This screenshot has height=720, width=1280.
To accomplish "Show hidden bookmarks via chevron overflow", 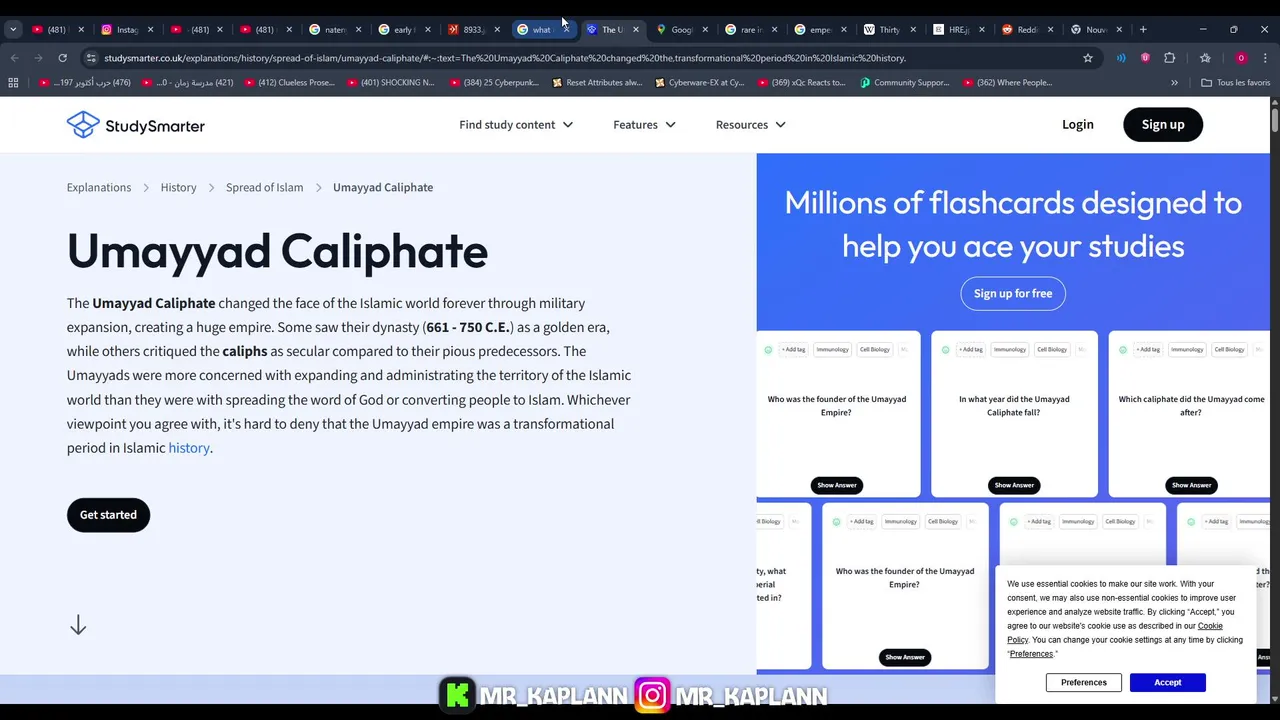I will coord(1174,83).
